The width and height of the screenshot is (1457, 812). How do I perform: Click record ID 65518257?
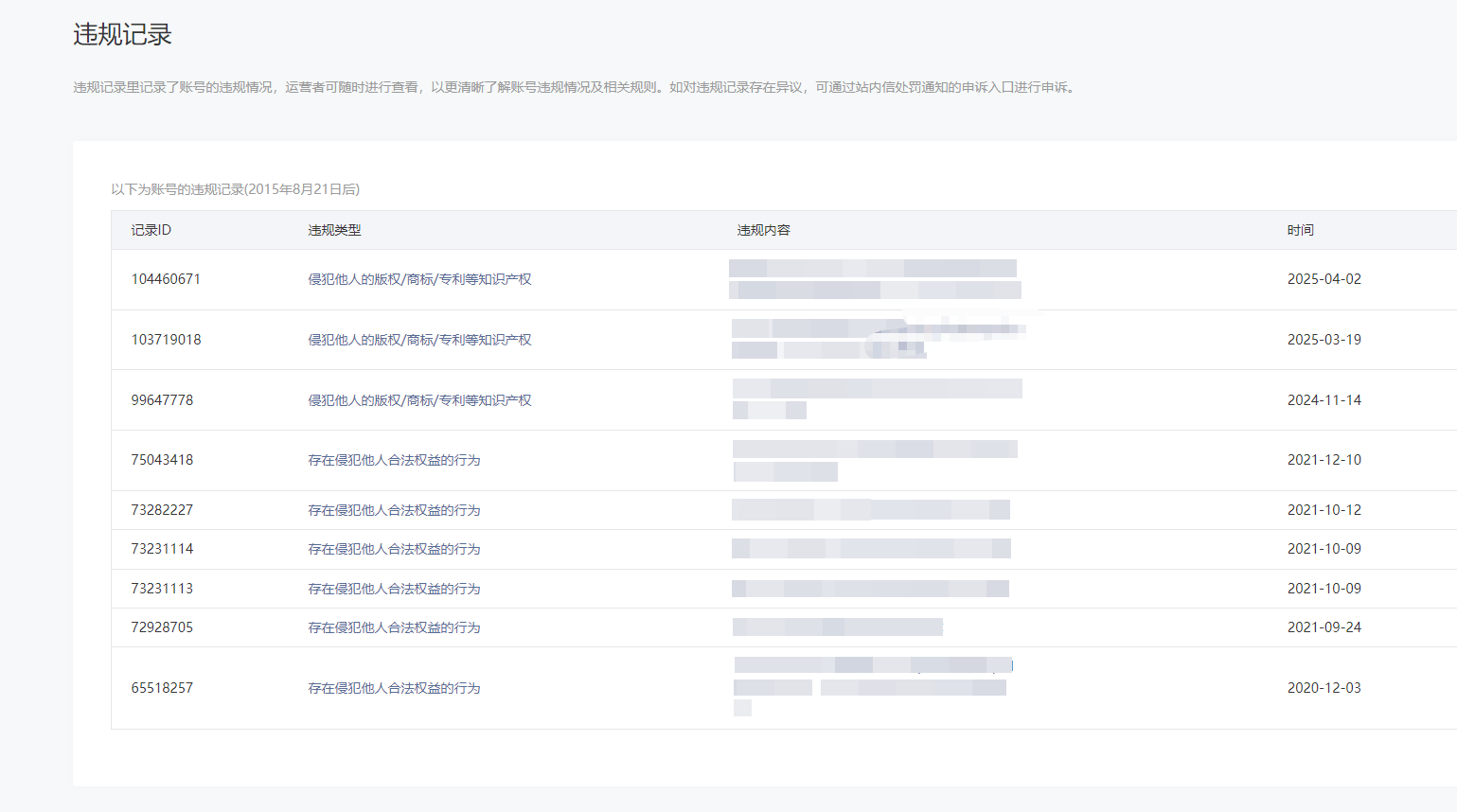coord(162,688)
